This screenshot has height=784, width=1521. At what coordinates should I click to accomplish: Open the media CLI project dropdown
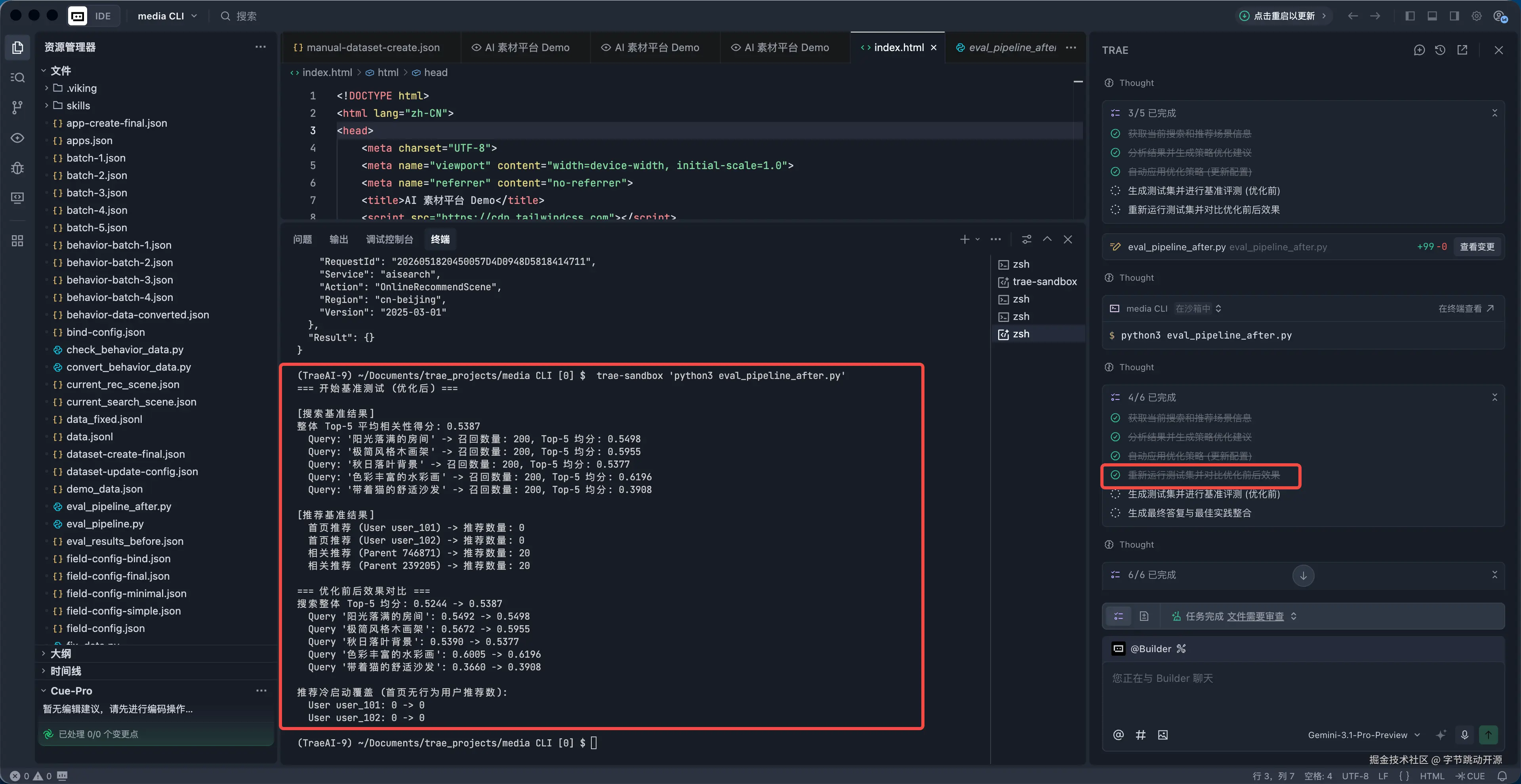[167, 16]
